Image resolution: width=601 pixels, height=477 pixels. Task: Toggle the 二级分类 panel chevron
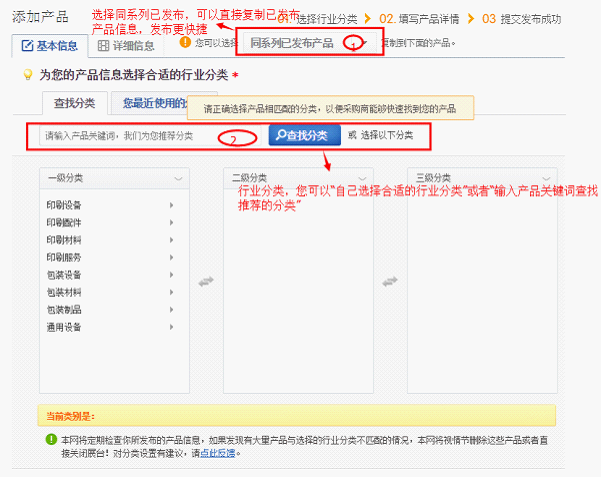[x=363, y=178]
